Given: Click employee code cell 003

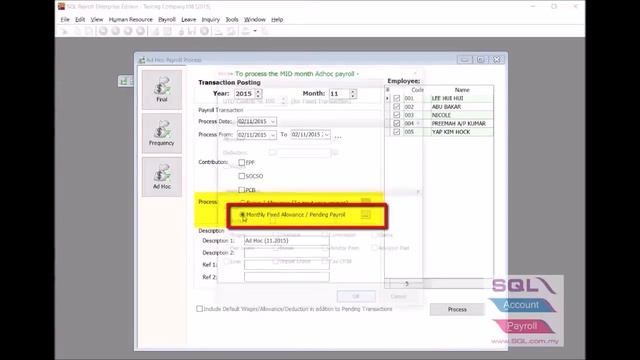Looking at the screenshot, I should click(x=417, y=115).
